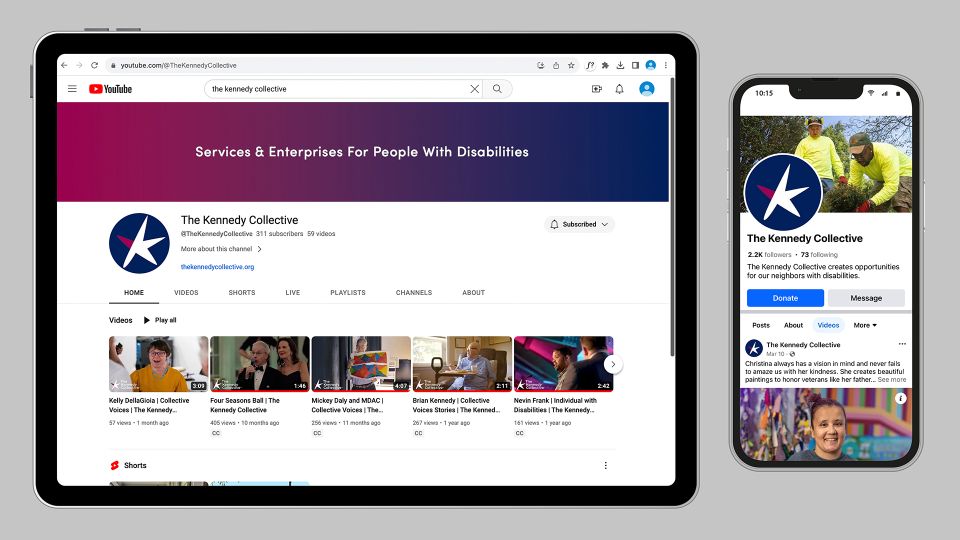Click the blue Donate button

coord(785,298)
